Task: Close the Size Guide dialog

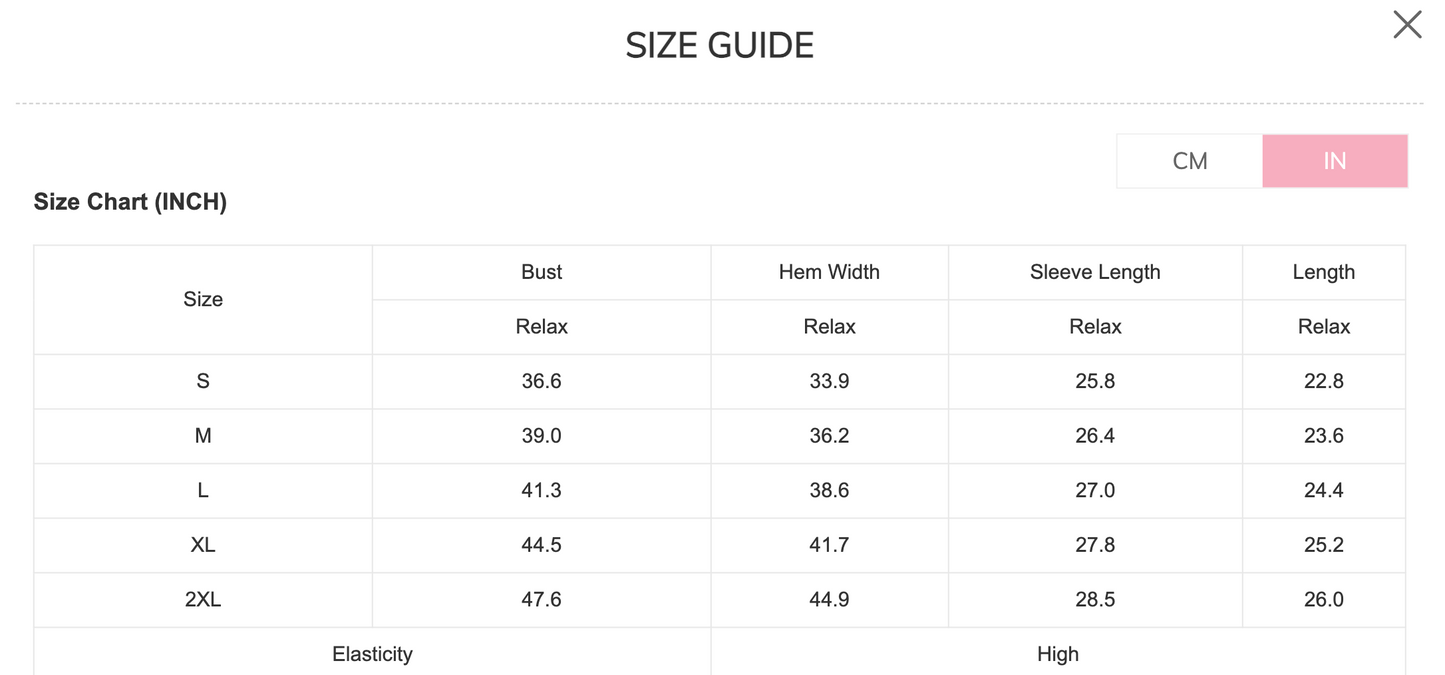Action: pos(1407,25)
